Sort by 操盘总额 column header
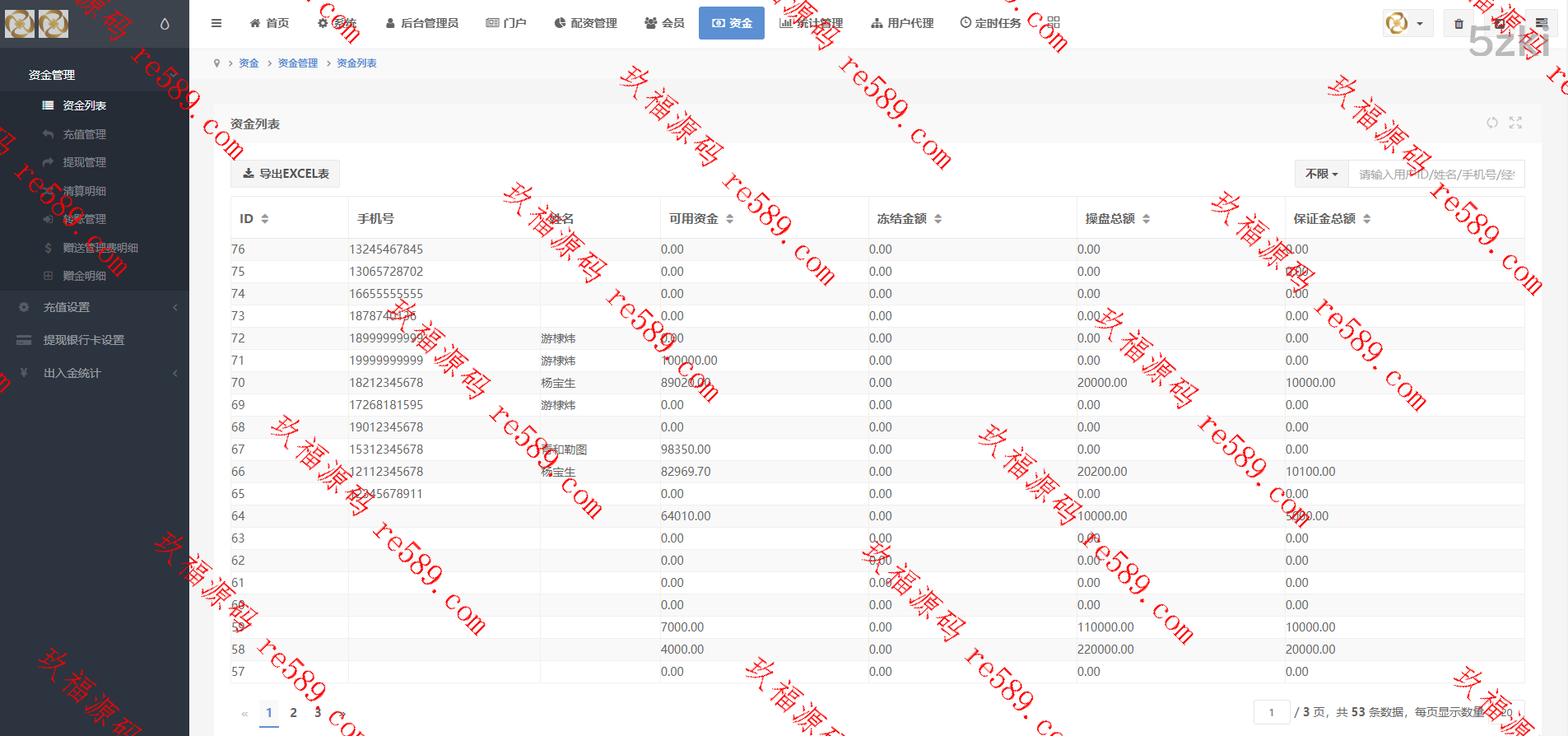 tap(1117, 219)
